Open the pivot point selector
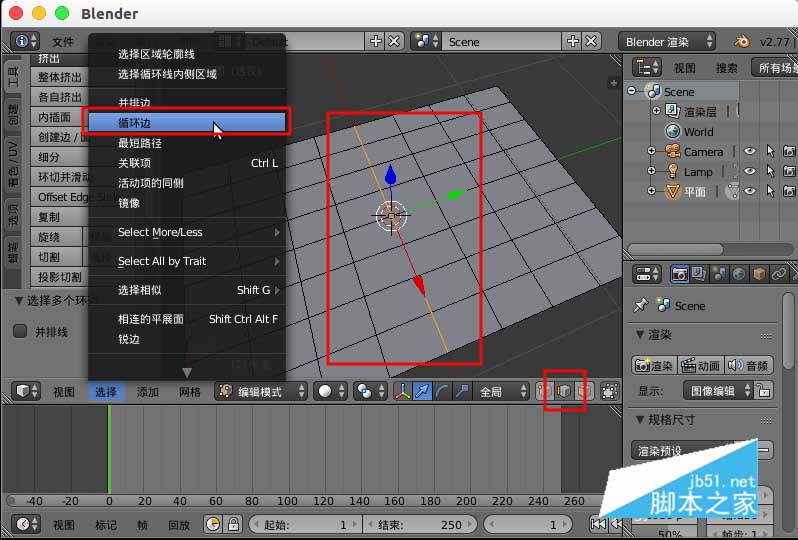 point(369,391)
